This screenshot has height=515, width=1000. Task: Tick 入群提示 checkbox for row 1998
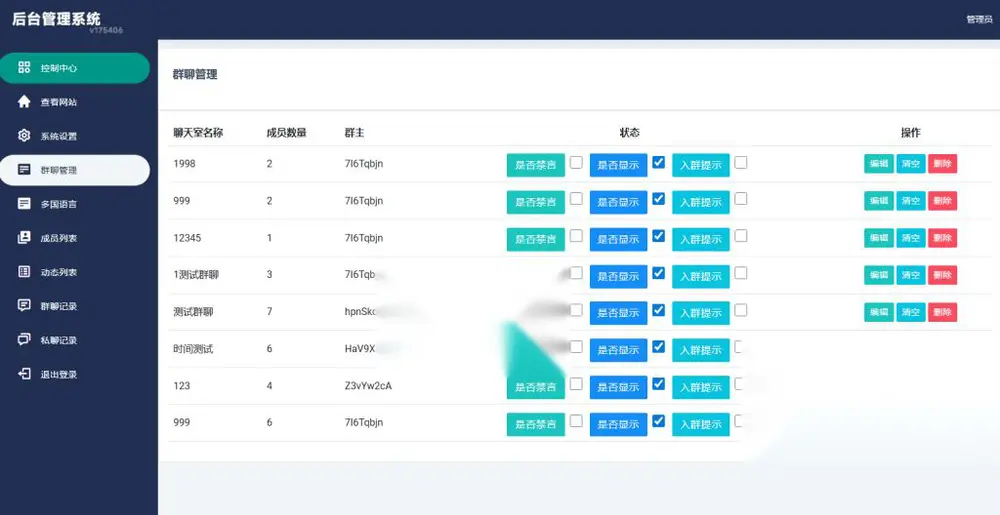tap(740, 162)
